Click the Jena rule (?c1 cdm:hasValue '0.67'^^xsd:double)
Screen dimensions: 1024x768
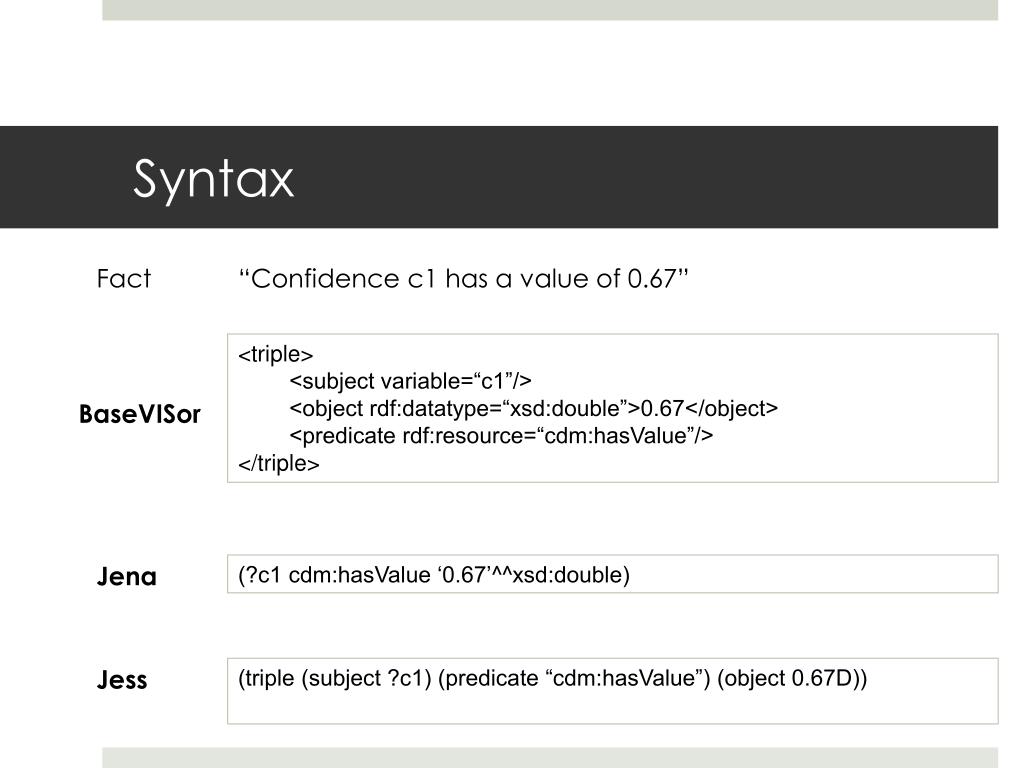click(x=434, y=575)
